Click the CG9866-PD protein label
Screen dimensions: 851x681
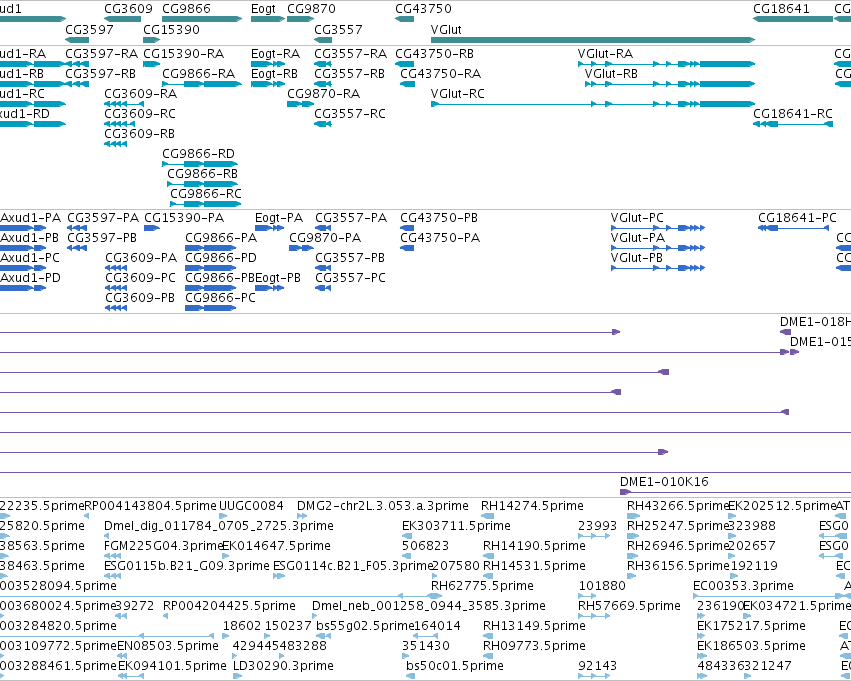coord(221,258)
